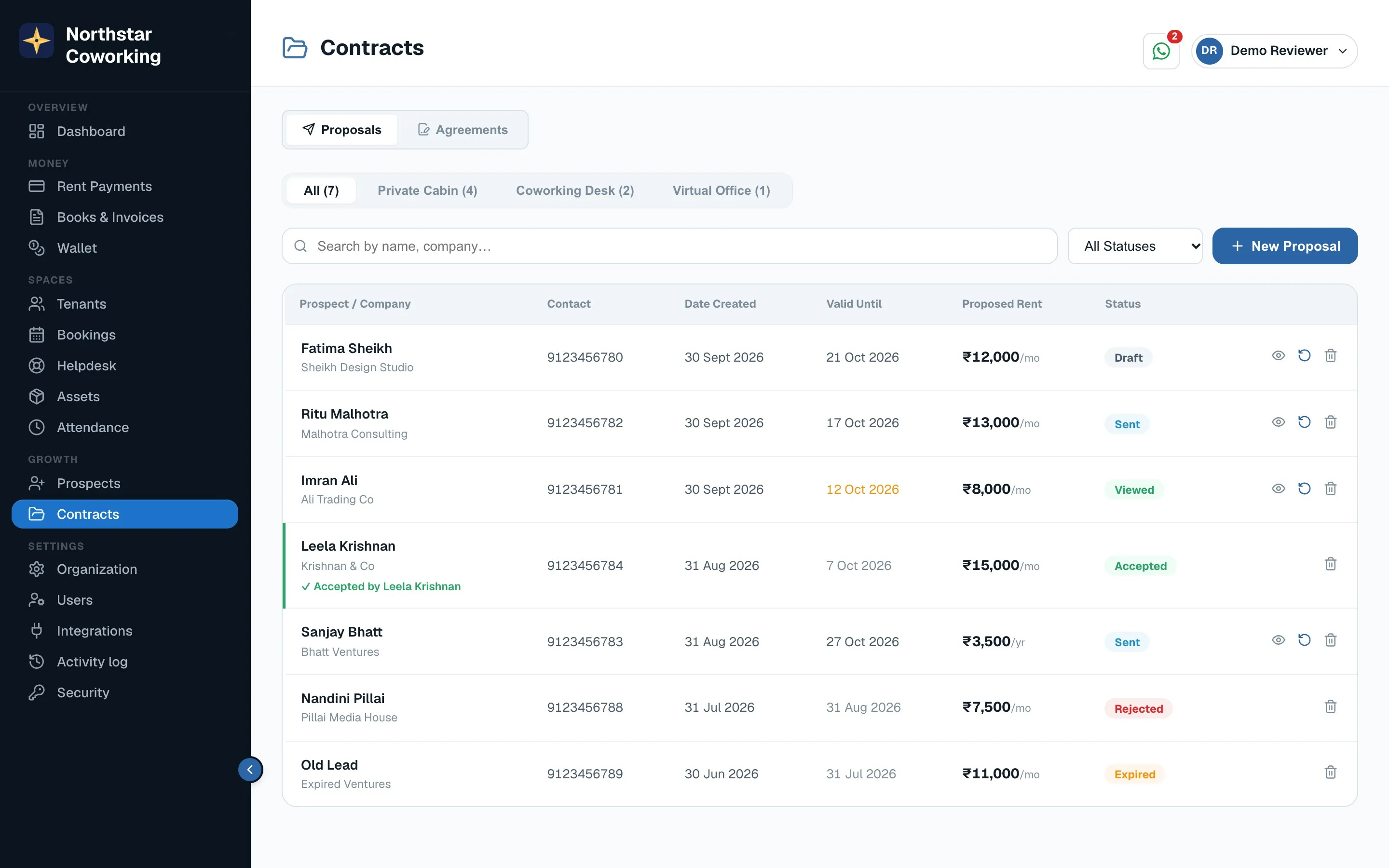Select the Proposals tab
Screen dimensions: 1389x868
tap(342, 130)
